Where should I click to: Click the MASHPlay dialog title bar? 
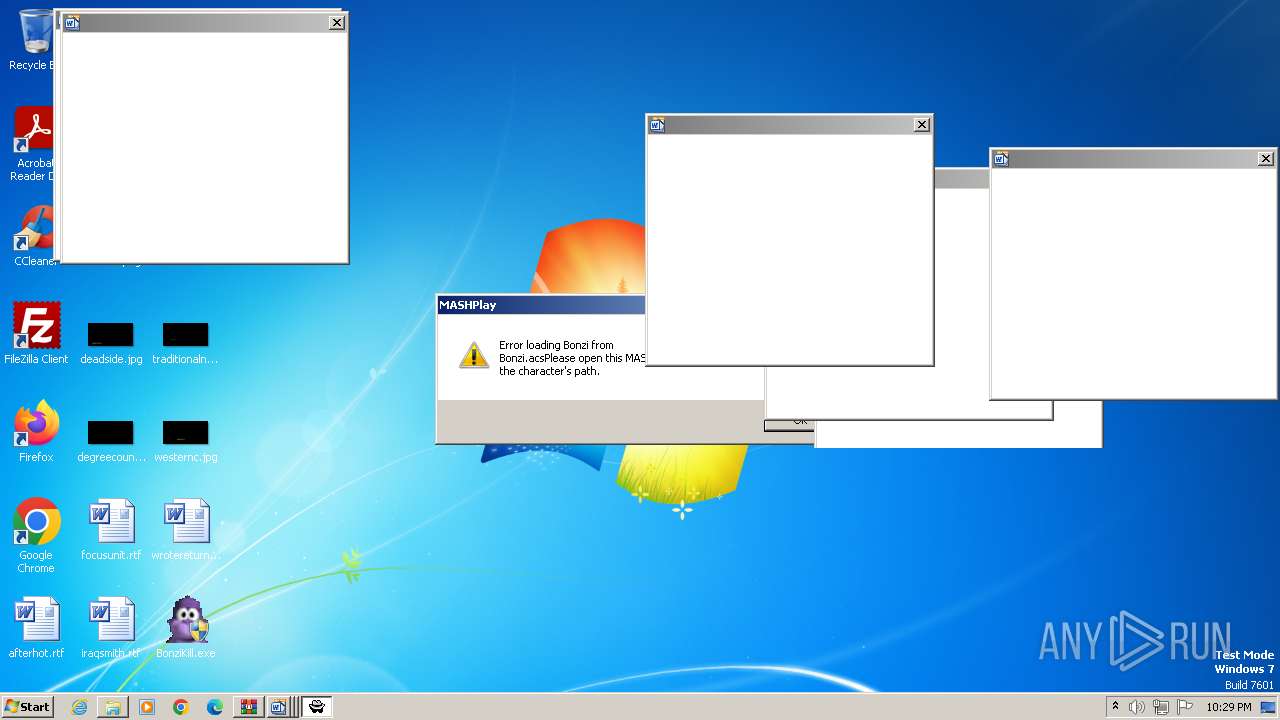pos(541,305)
